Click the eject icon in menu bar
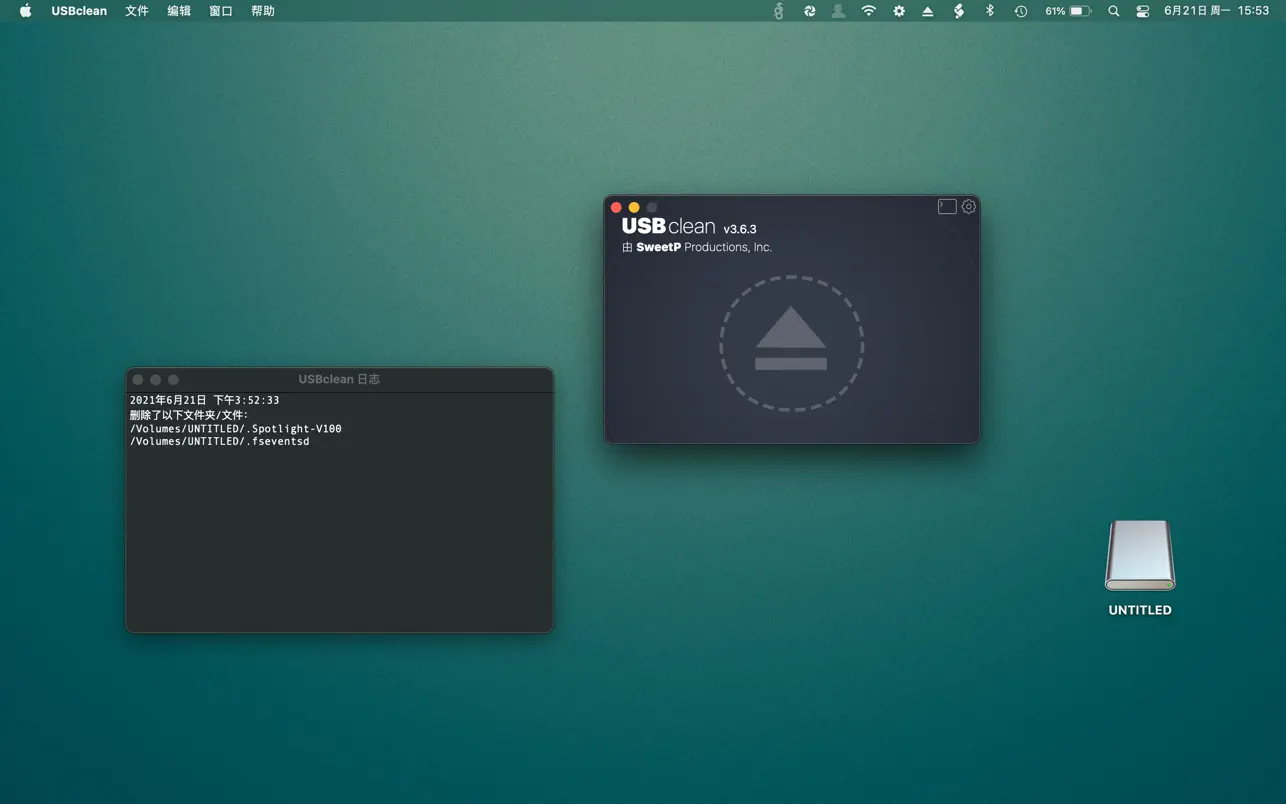The width and height of the screenshot is (1286, 804). coord(927,11)
